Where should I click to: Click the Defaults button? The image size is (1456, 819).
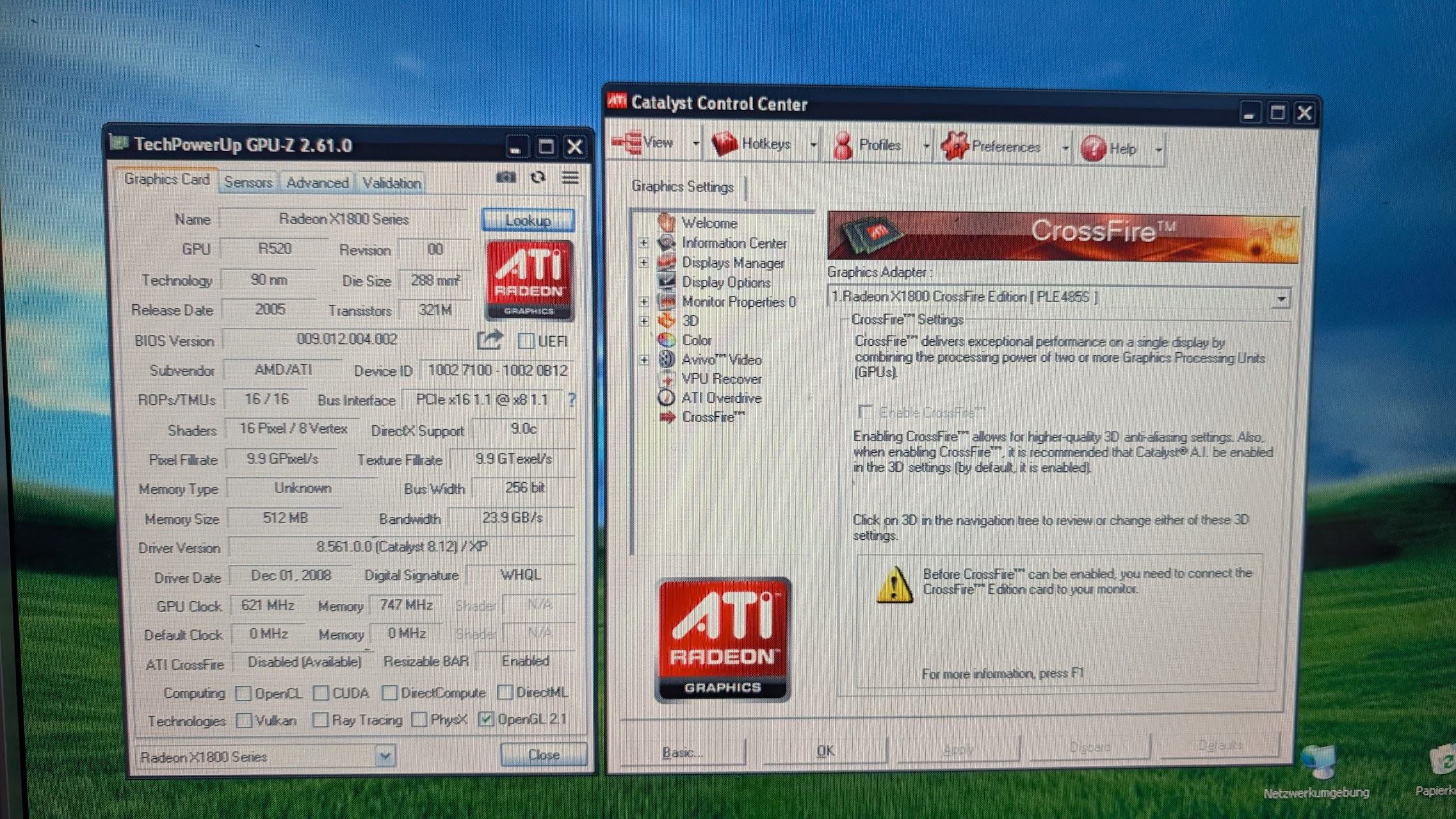tap(1220, 745)
